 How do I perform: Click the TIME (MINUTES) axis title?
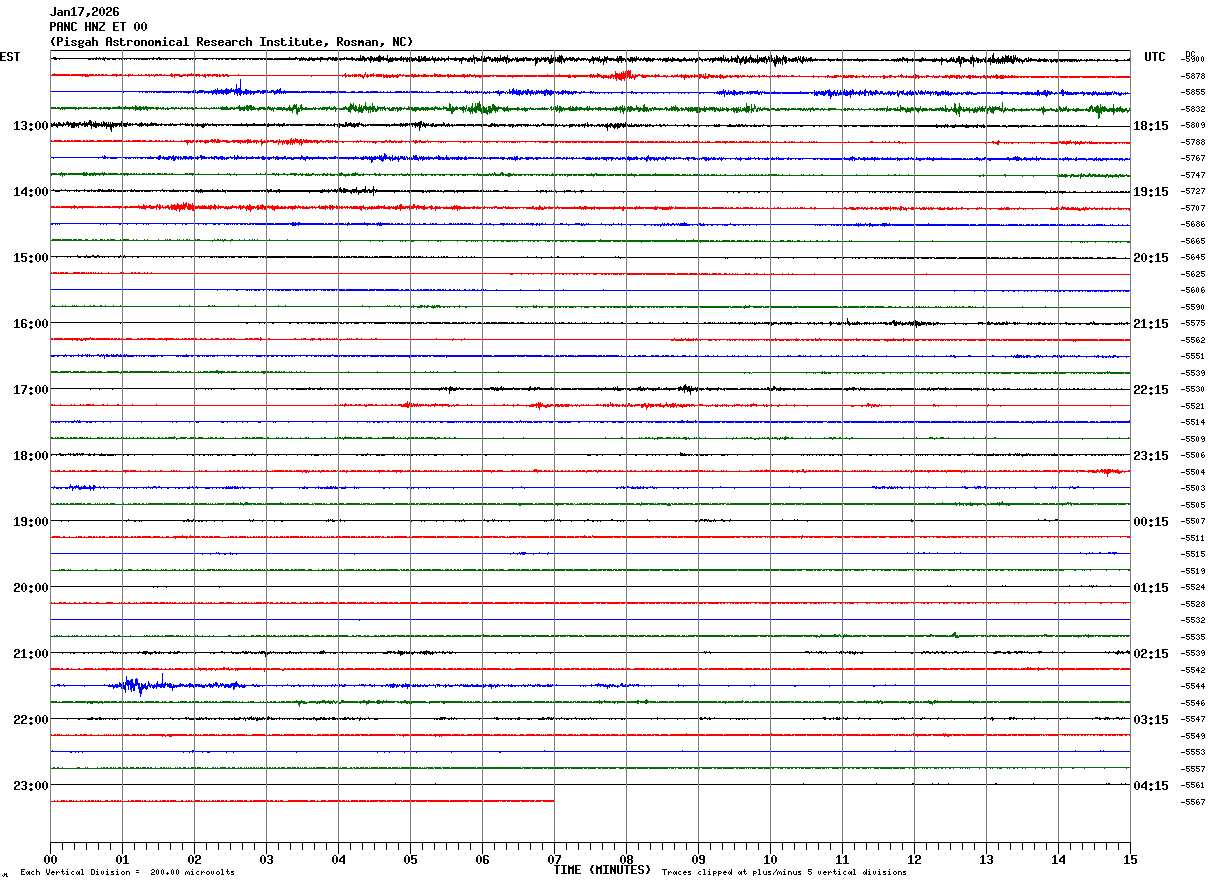point(602,870)
